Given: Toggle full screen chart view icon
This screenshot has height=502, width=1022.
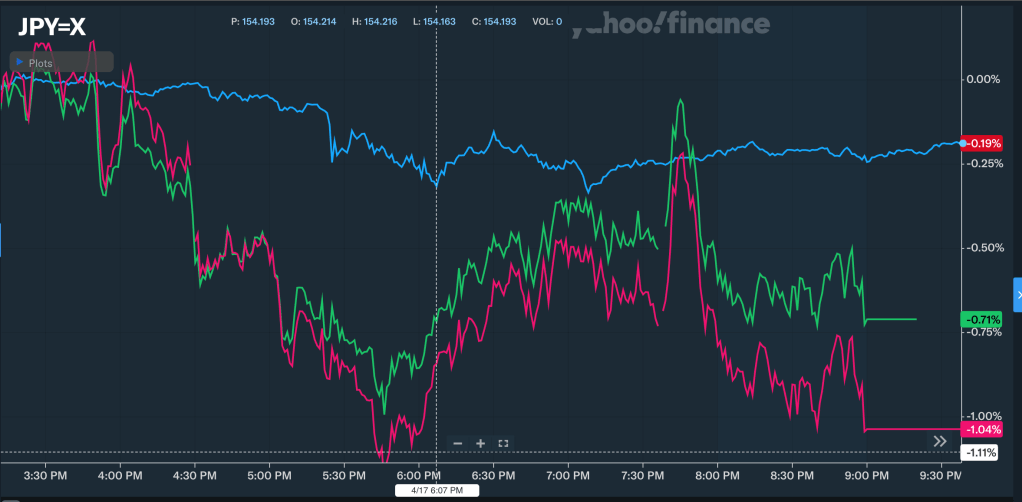Looking at the screenshot, I should tap(503, 443).
